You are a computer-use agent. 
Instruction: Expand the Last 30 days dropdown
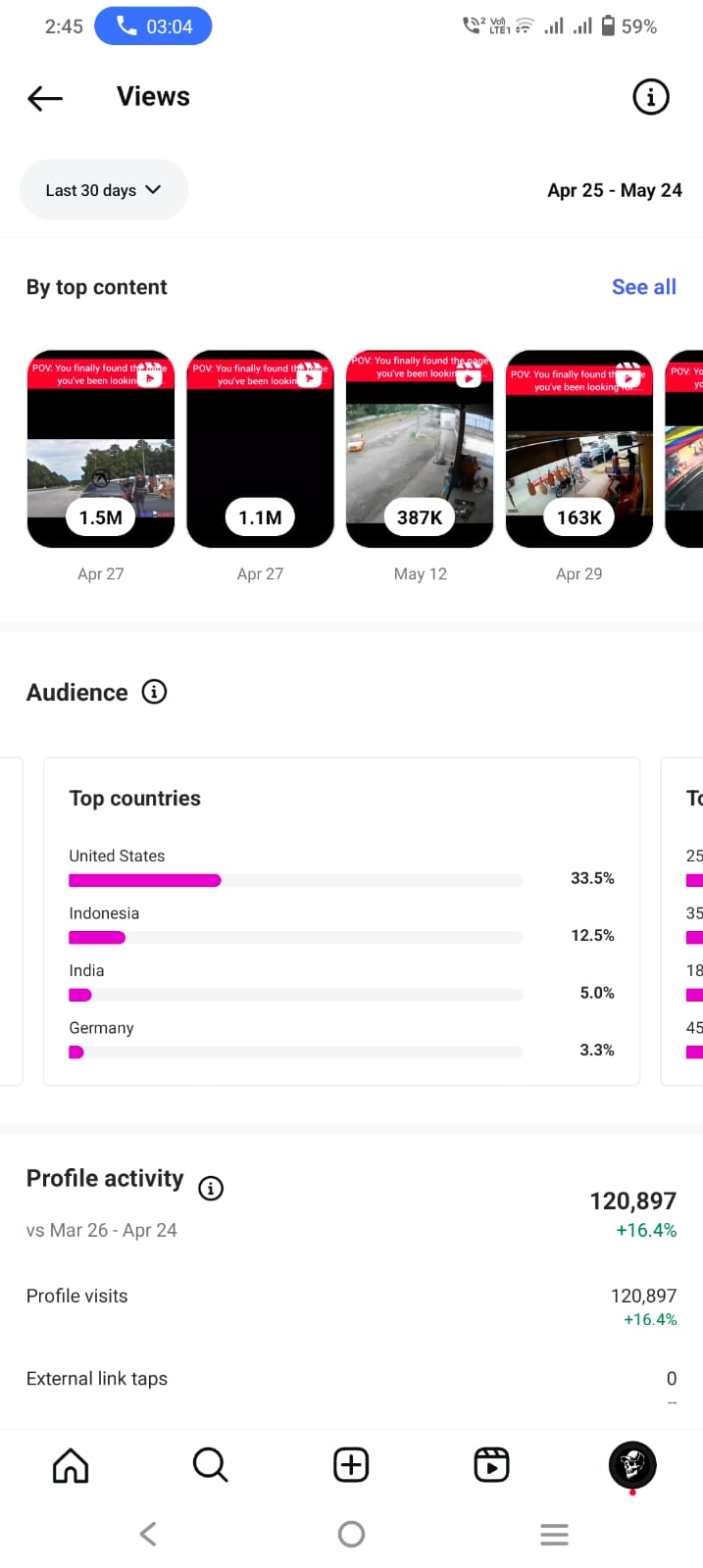click(104, 190)
